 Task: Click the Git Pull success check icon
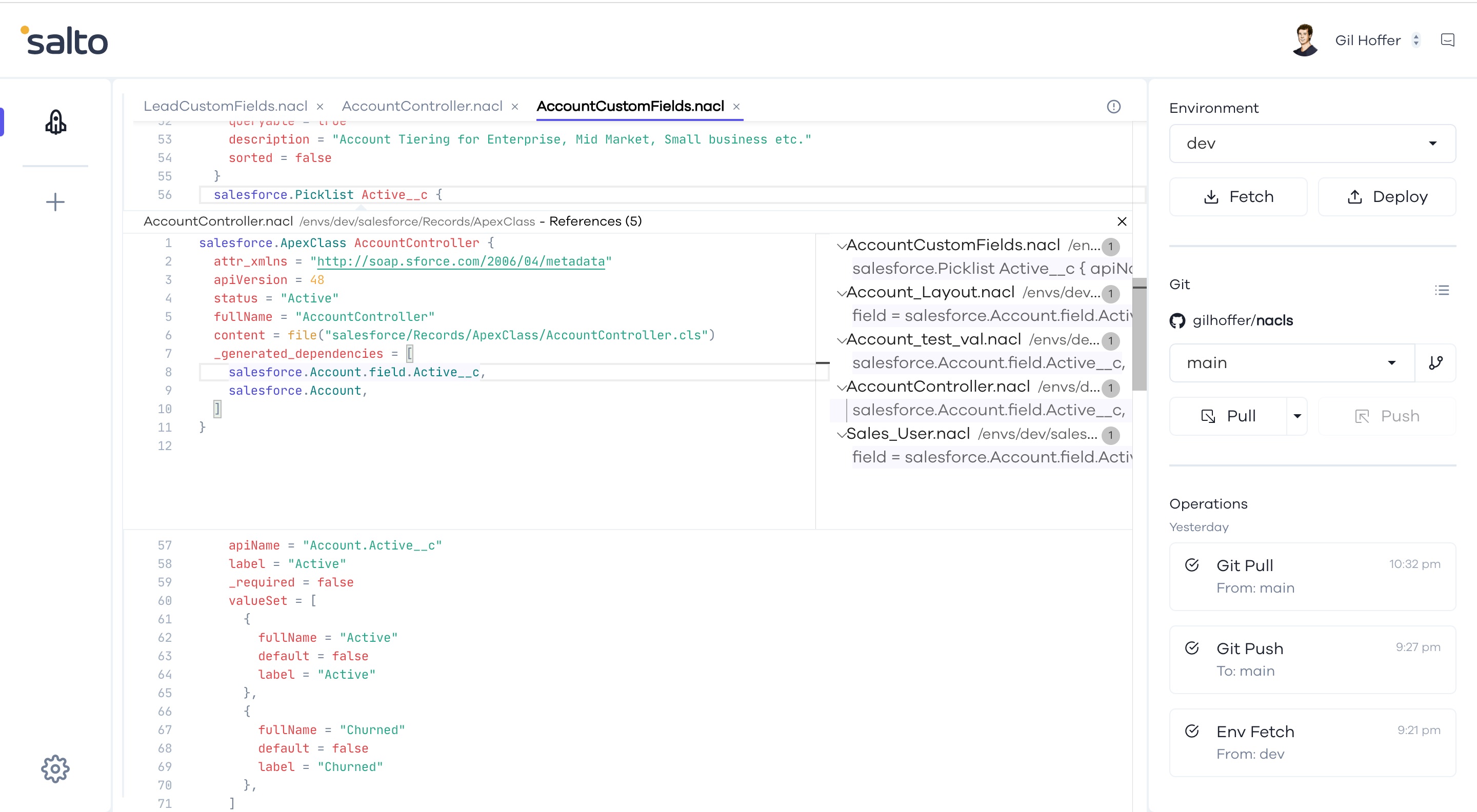(x=1192, y=565)
